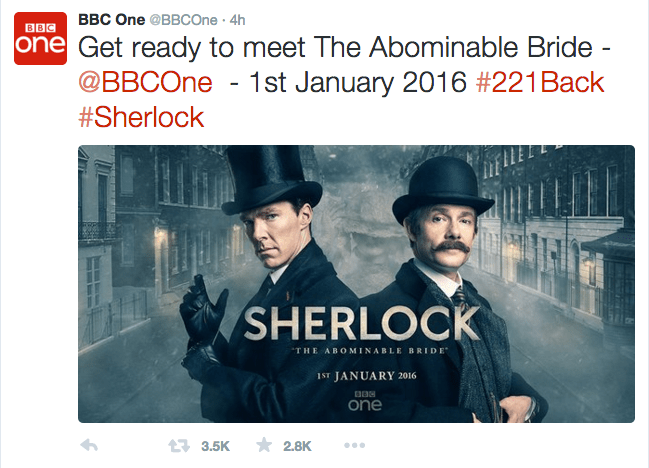The image size is (649, 468).
Task: Open the BBC One red avatar logo
Action: point(40,38)
